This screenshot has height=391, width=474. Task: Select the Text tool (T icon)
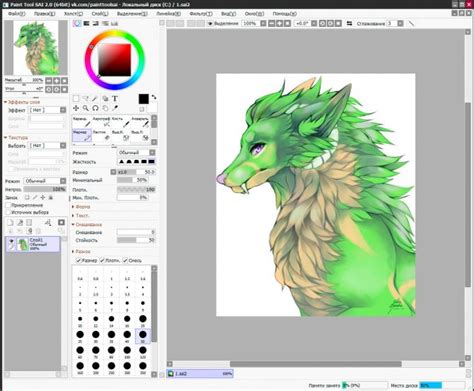[x=115, y=98]
